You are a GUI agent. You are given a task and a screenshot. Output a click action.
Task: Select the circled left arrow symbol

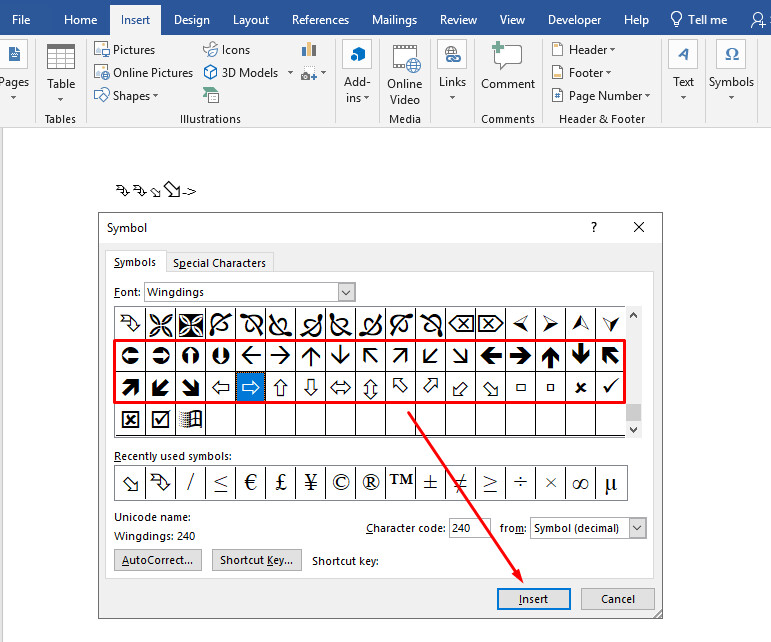(130, 355)
